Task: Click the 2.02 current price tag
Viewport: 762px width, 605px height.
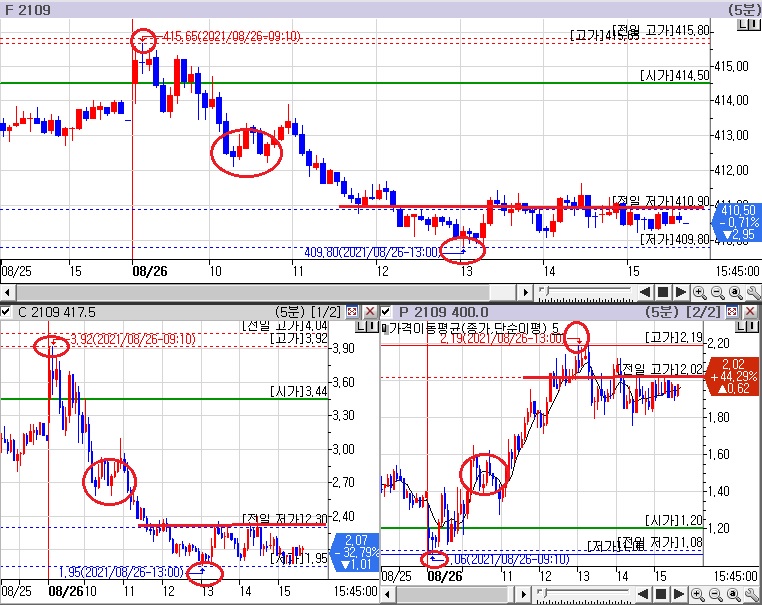Action: tap(733, 377)
